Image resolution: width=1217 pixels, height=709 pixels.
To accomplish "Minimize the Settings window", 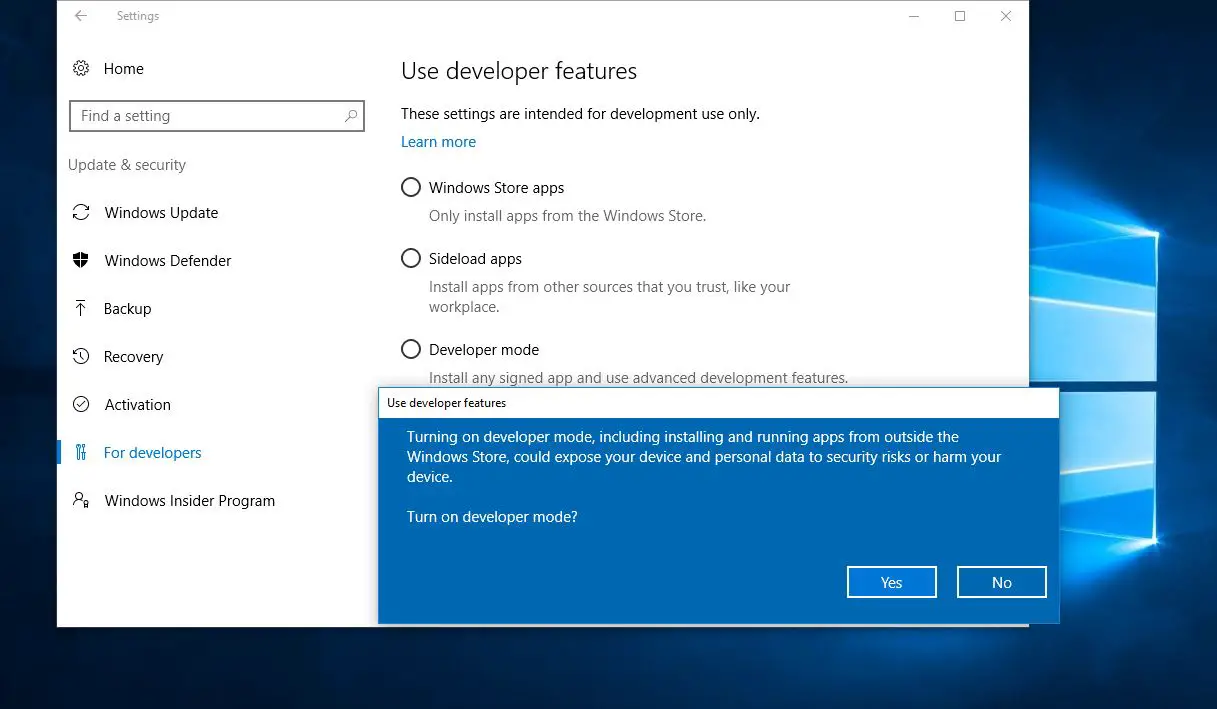I will click(x=914, y=16).
